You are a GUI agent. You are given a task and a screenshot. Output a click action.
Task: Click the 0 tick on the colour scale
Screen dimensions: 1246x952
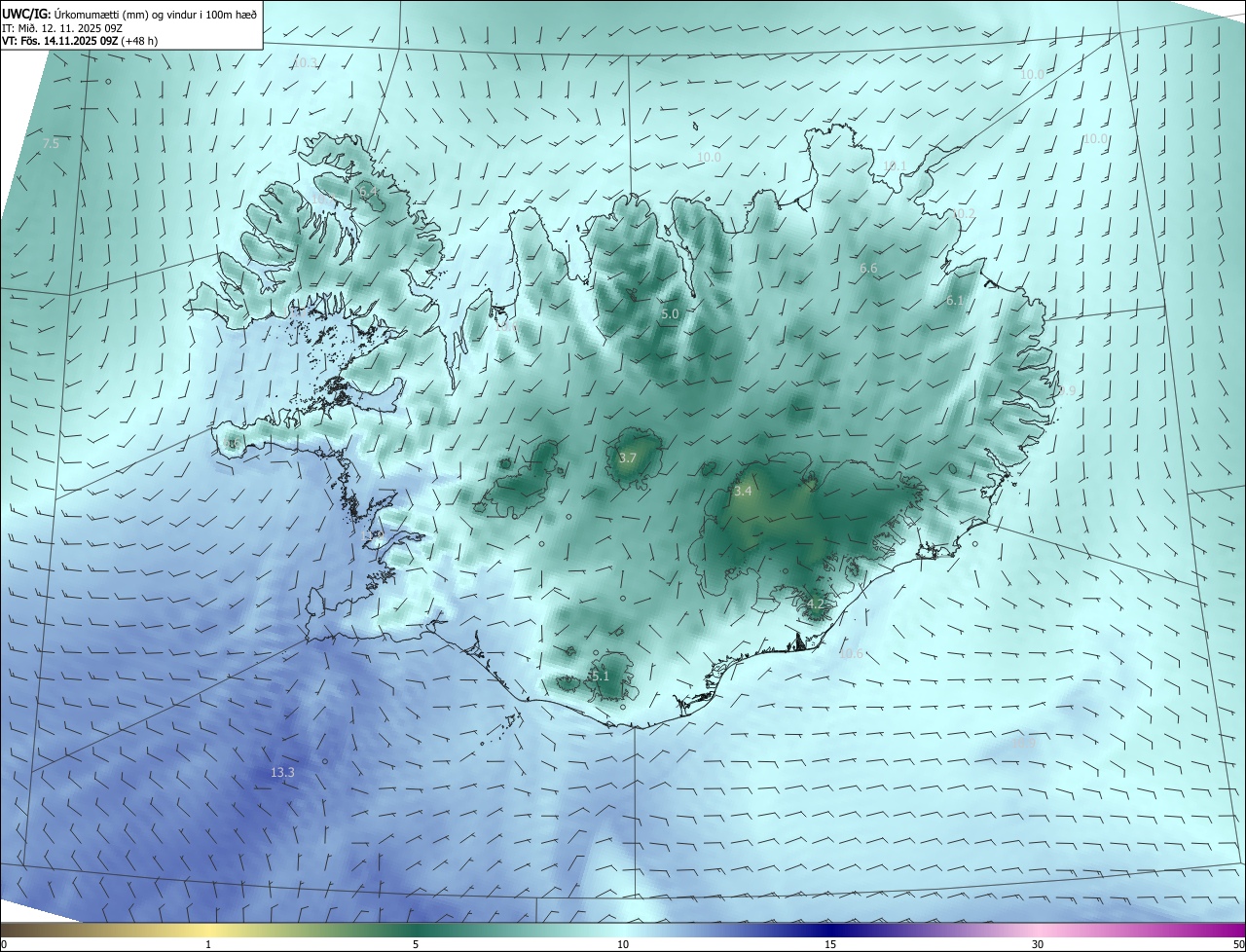pos(4,944)
